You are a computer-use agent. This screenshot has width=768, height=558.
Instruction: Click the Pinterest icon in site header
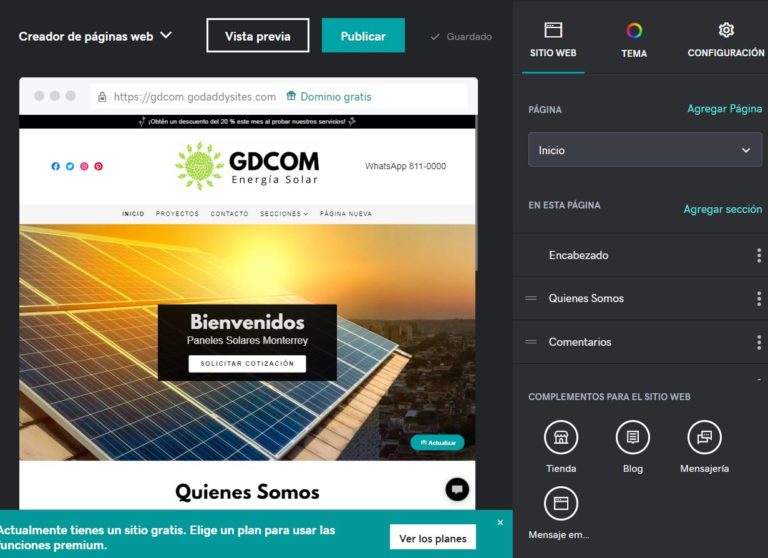(x=98, y=166)
